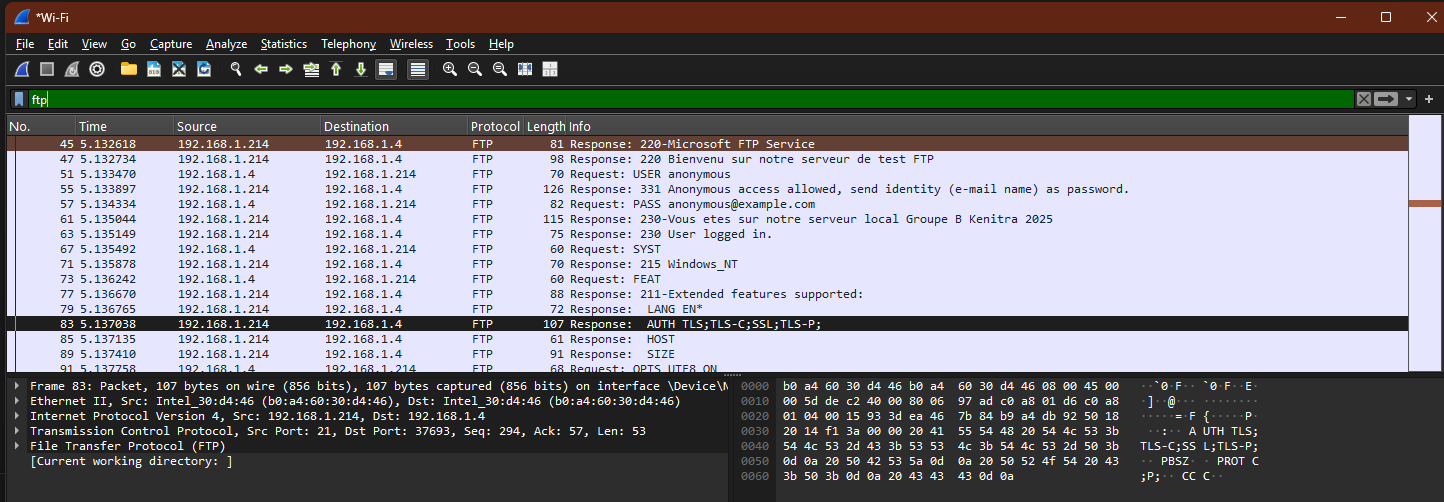Image resolution: width=1444 pixels, height=502 pixels.
Task: Expand the File Transfer Protocol (FTP) tree
Action: coord(19,446)
